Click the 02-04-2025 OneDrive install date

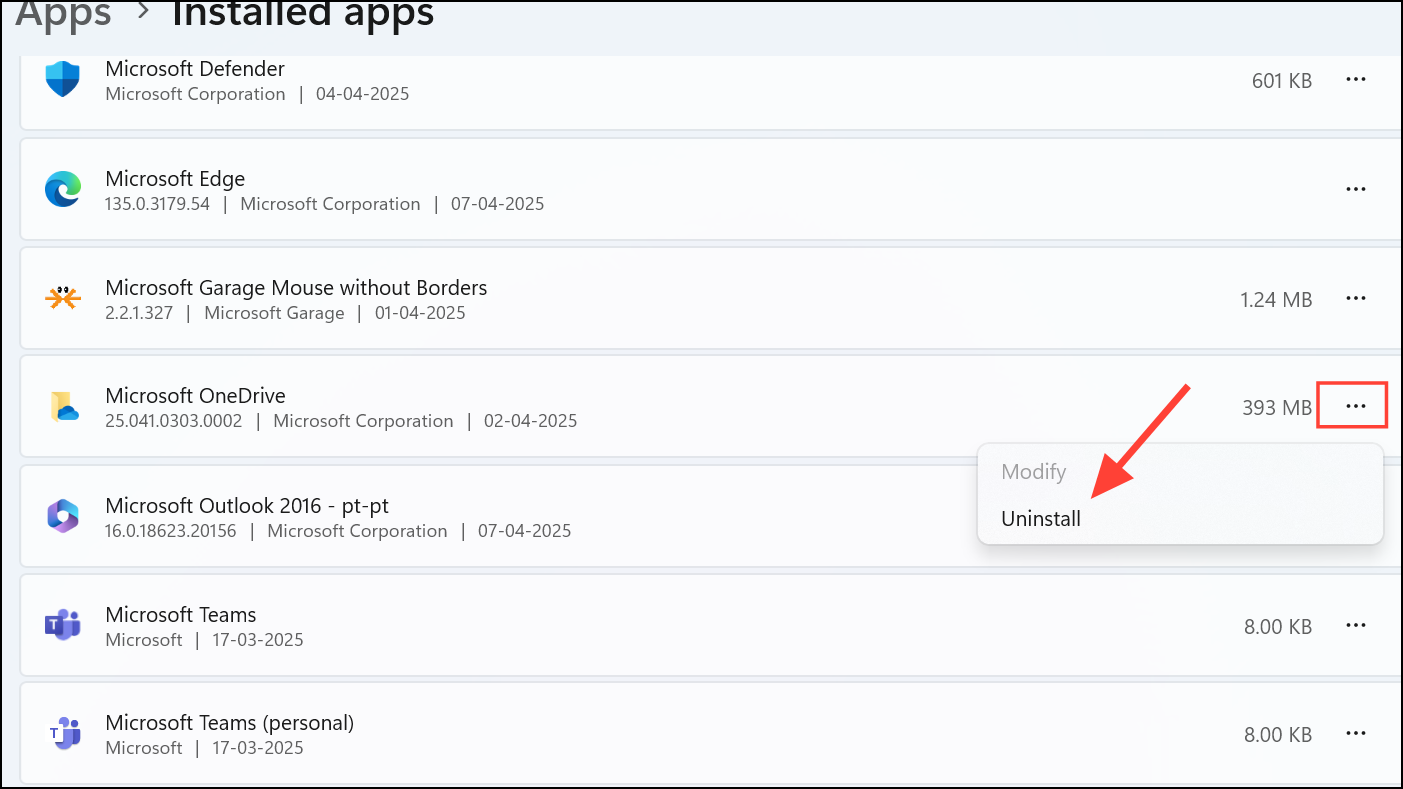tap(531, 421)
